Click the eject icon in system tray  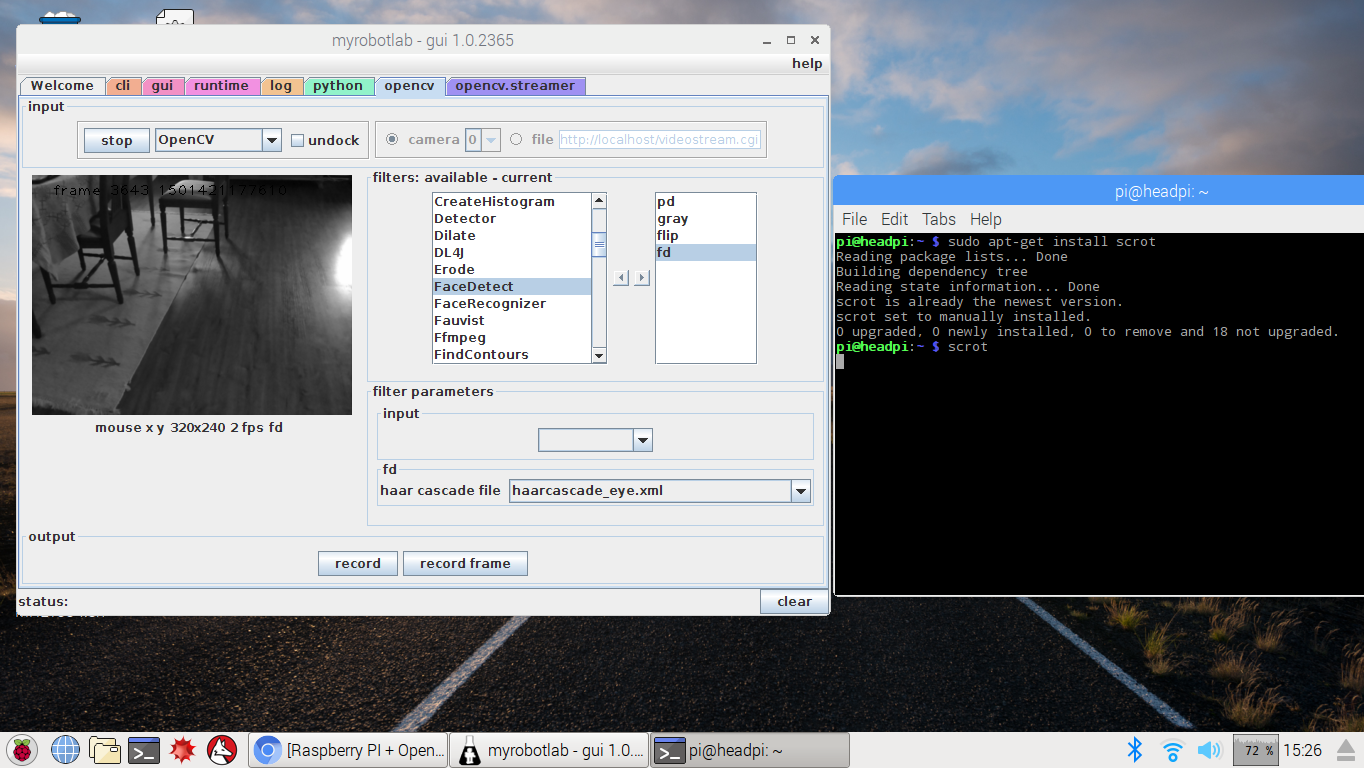point(1345,750)
